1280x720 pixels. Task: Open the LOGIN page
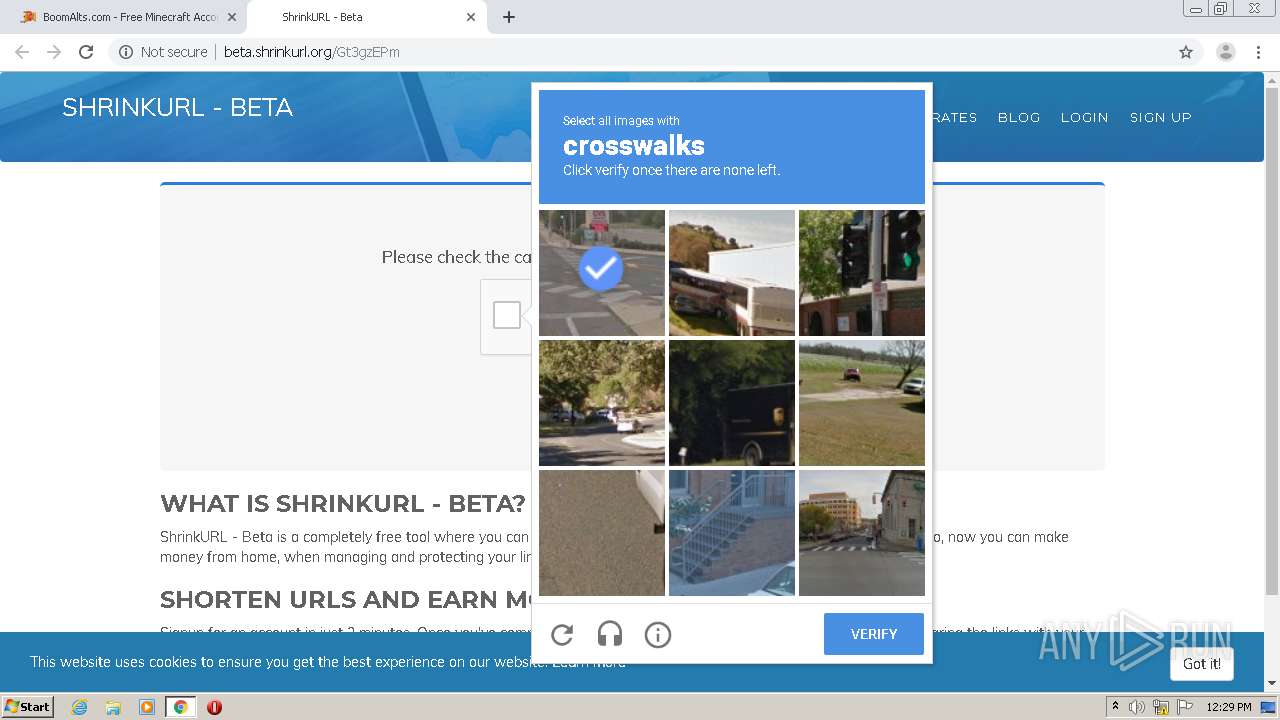tap(1085, 117)
